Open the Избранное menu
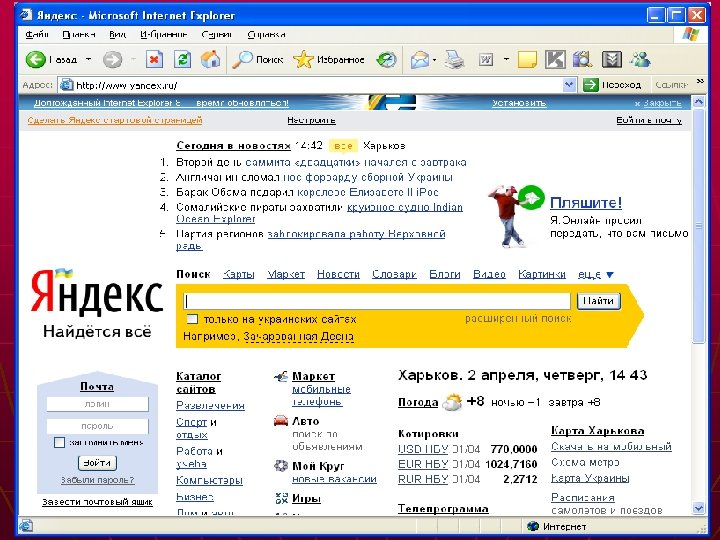The image size is (720, 540). 163,34
